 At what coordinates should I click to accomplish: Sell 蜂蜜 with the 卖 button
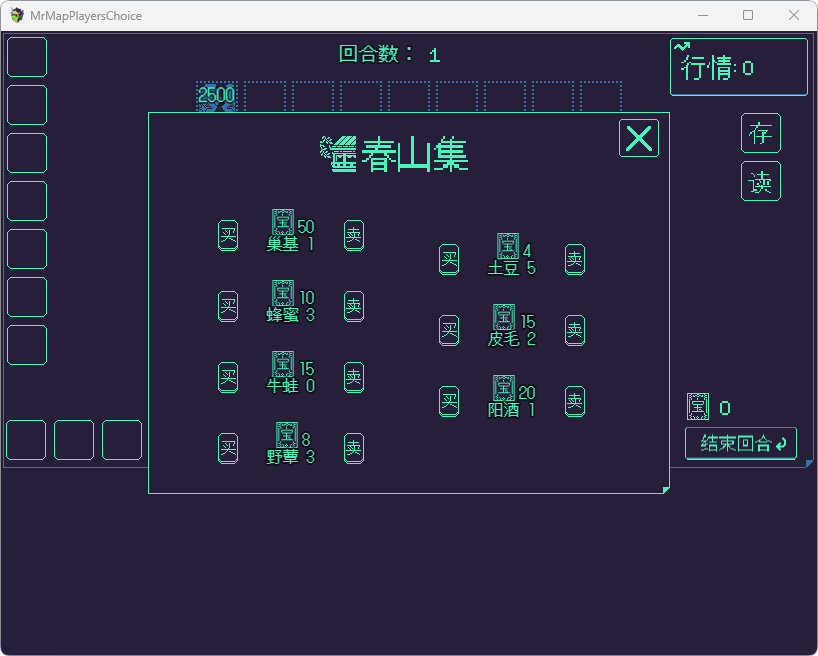(x=354, y=306)
